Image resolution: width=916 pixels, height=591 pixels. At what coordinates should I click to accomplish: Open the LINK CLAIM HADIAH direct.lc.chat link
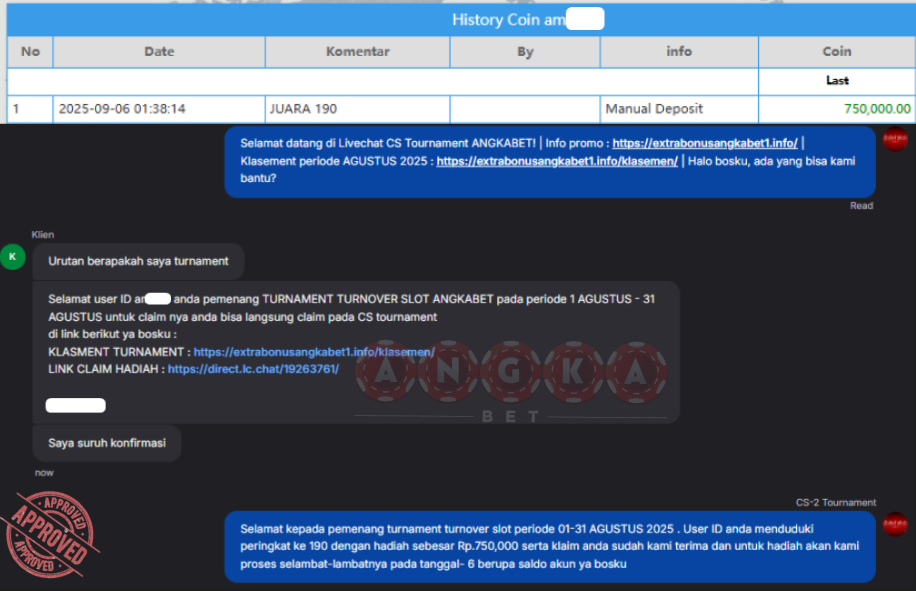254,369
